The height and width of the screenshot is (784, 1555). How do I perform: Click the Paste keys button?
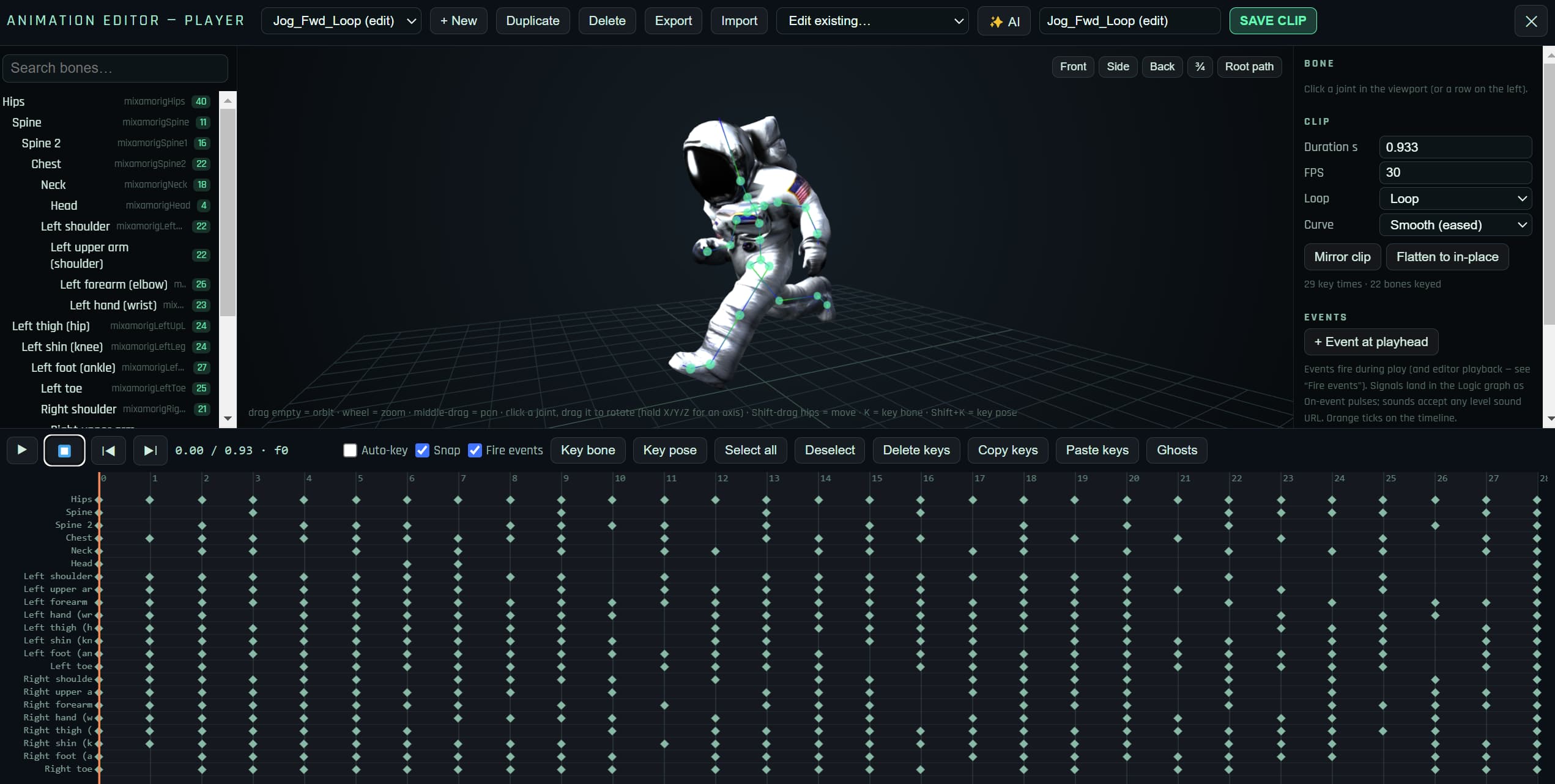point(1097,450)
